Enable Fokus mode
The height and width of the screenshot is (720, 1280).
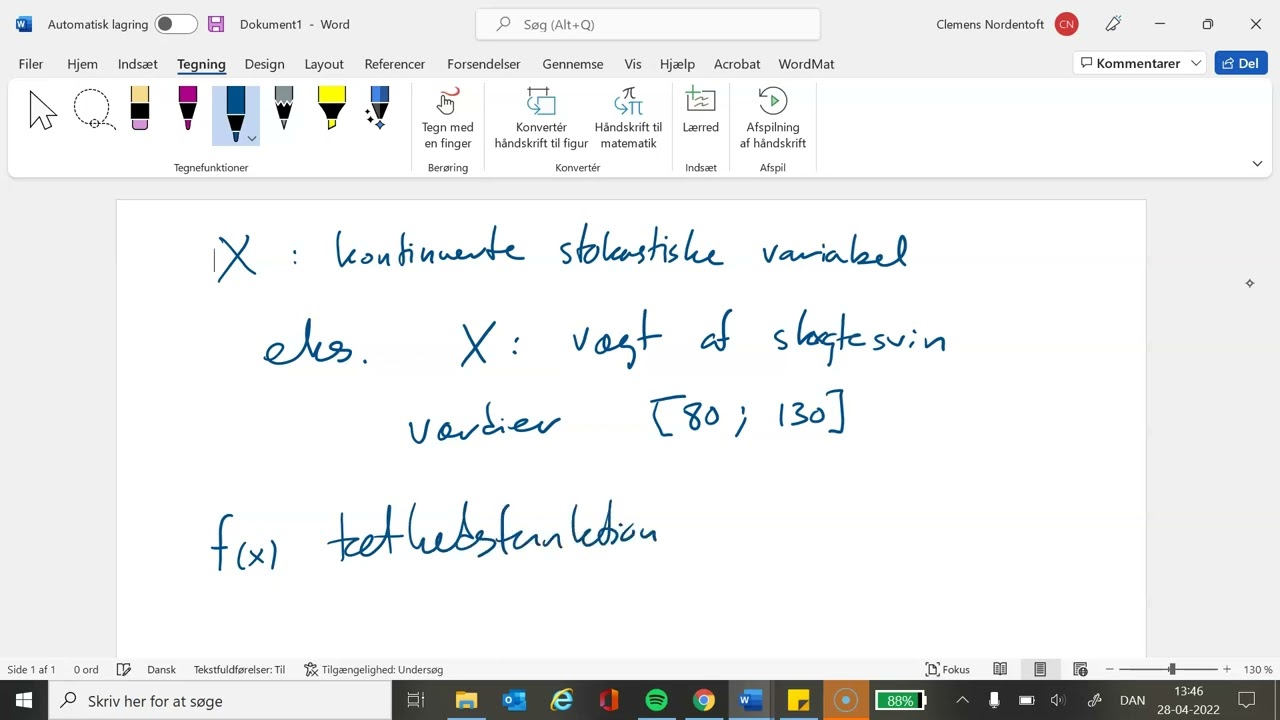pos(948,669)
